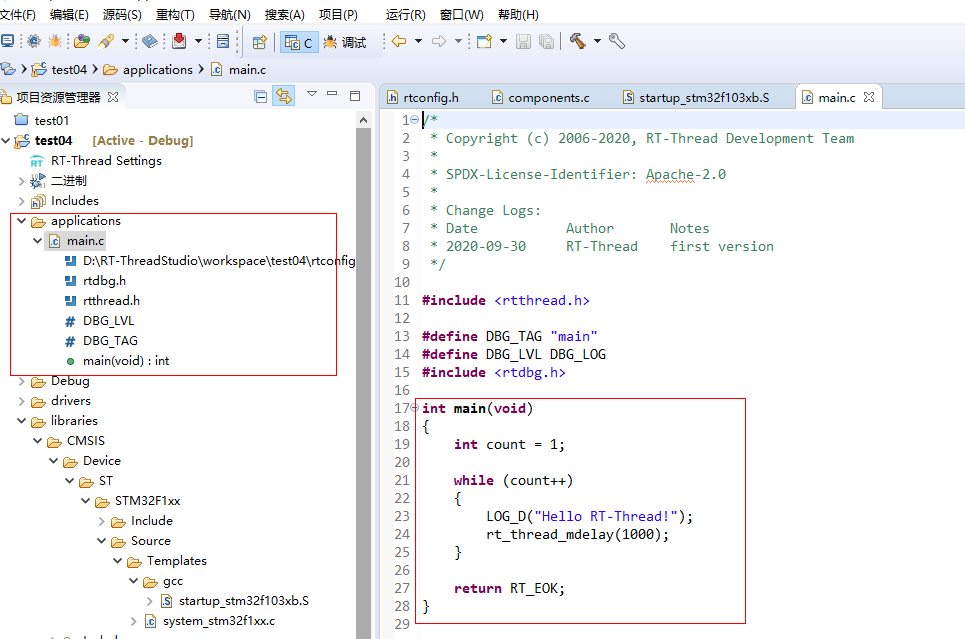Select startup_stm32f103xb.S in tree
The width and height of the screenshot is (965, 639).
point(244,601)
